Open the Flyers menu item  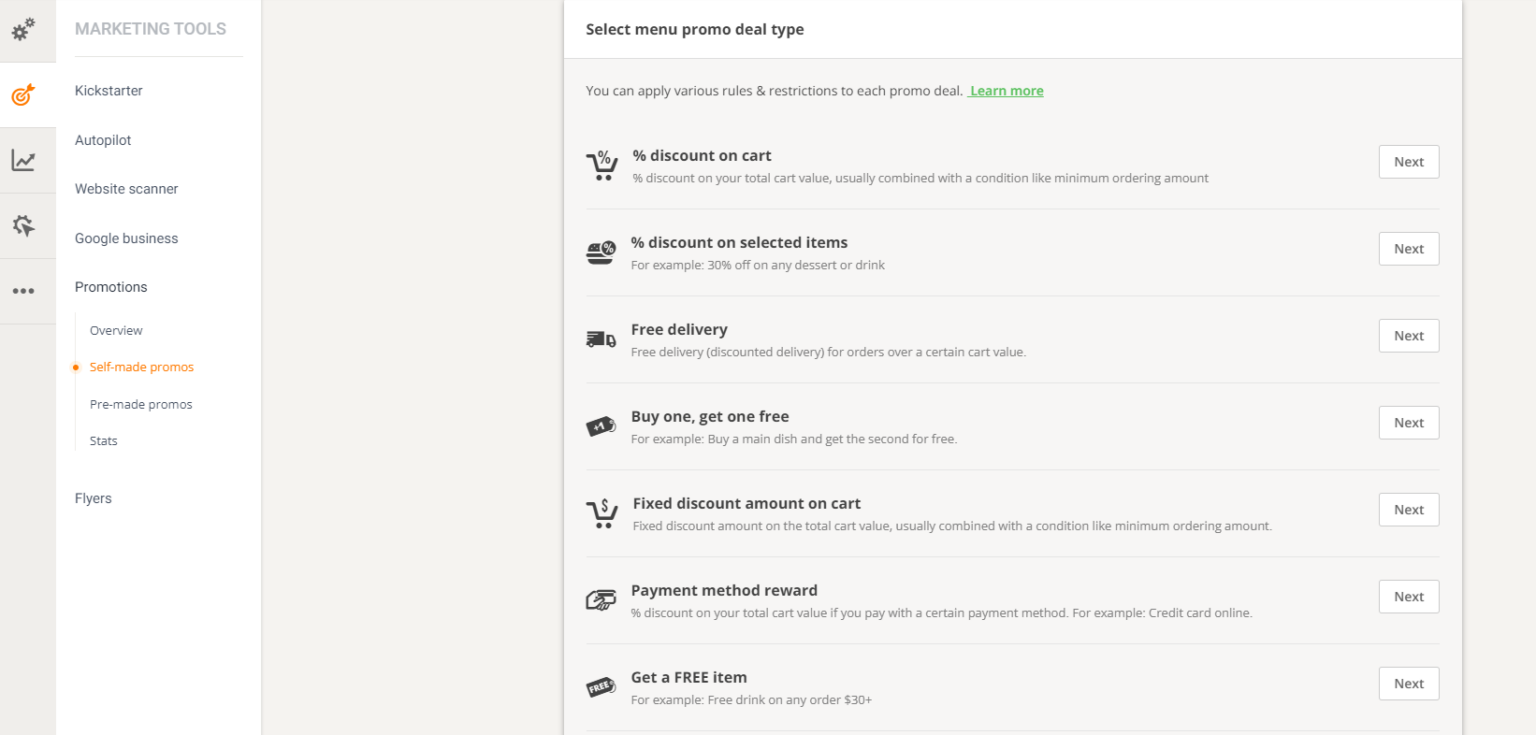pos(93,498)
